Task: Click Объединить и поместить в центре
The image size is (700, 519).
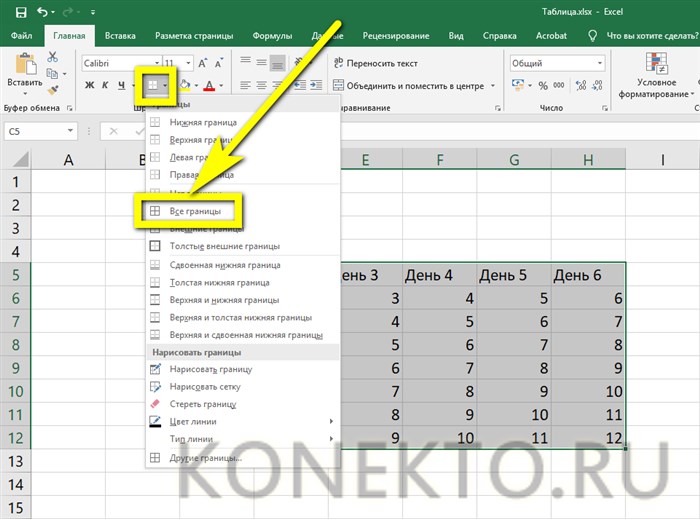Action: [409, 85]
